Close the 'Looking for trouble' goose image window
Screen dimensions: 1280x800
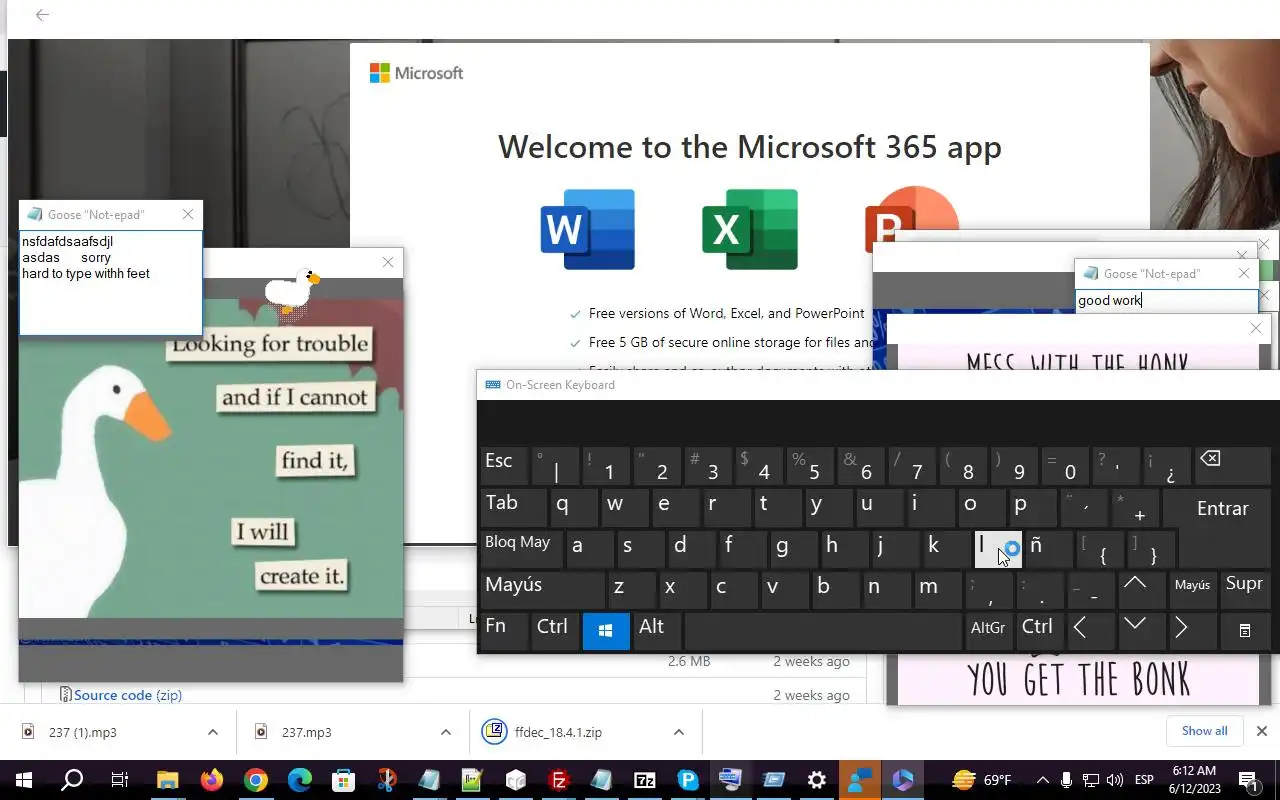388,263
